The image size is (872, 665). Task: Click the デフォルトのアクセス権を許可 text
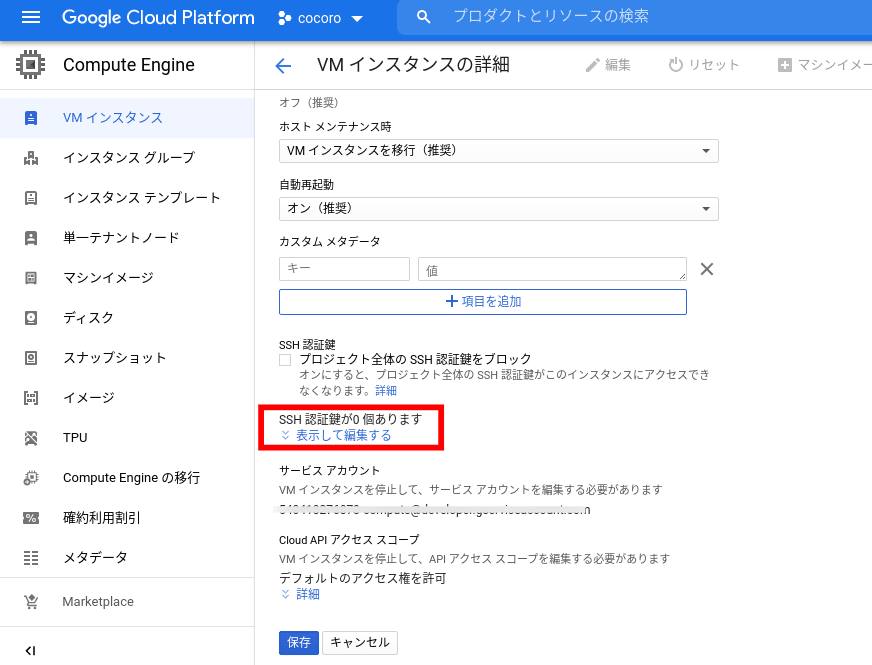pos(363,578)
